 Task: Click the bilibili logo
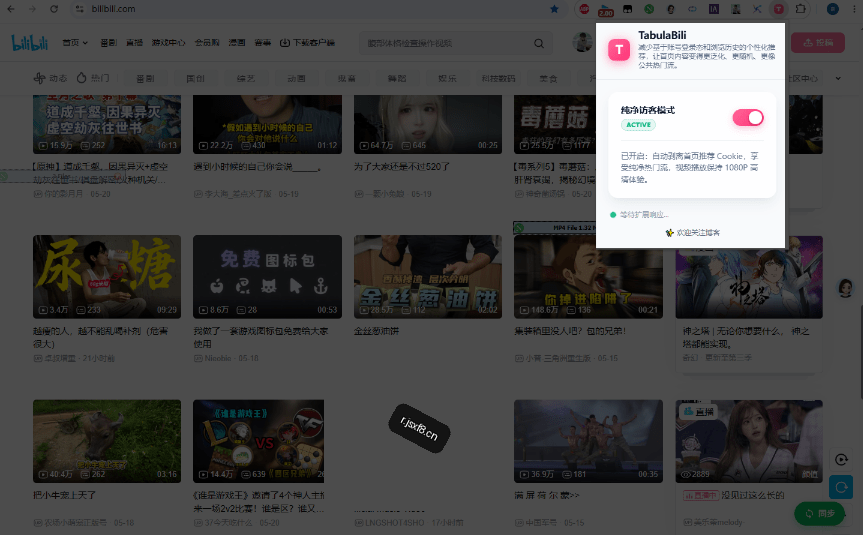click(30, 42)
